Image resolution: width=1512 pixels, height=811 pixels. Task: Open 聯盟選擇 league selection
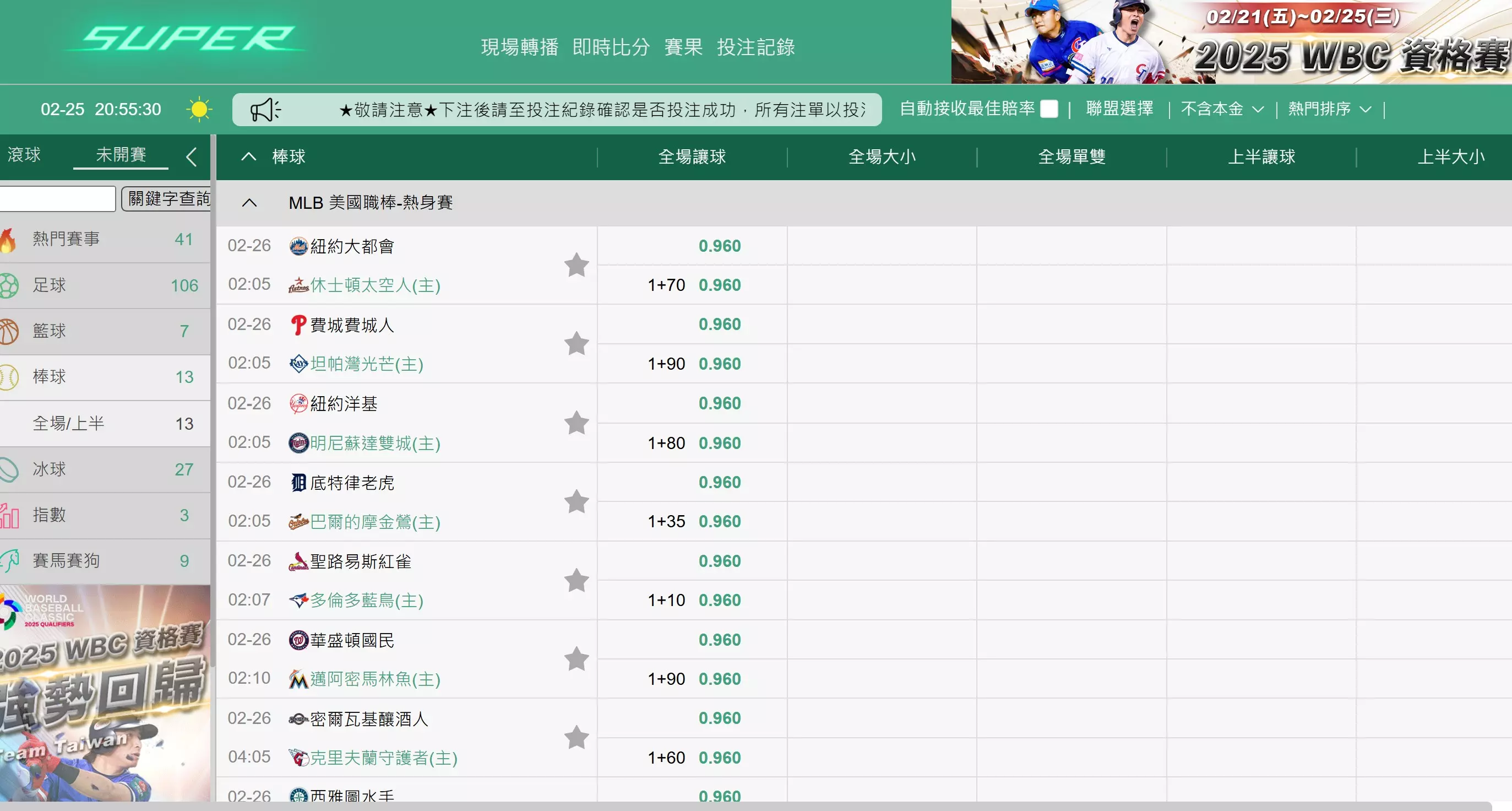[x=1119, y=109]
